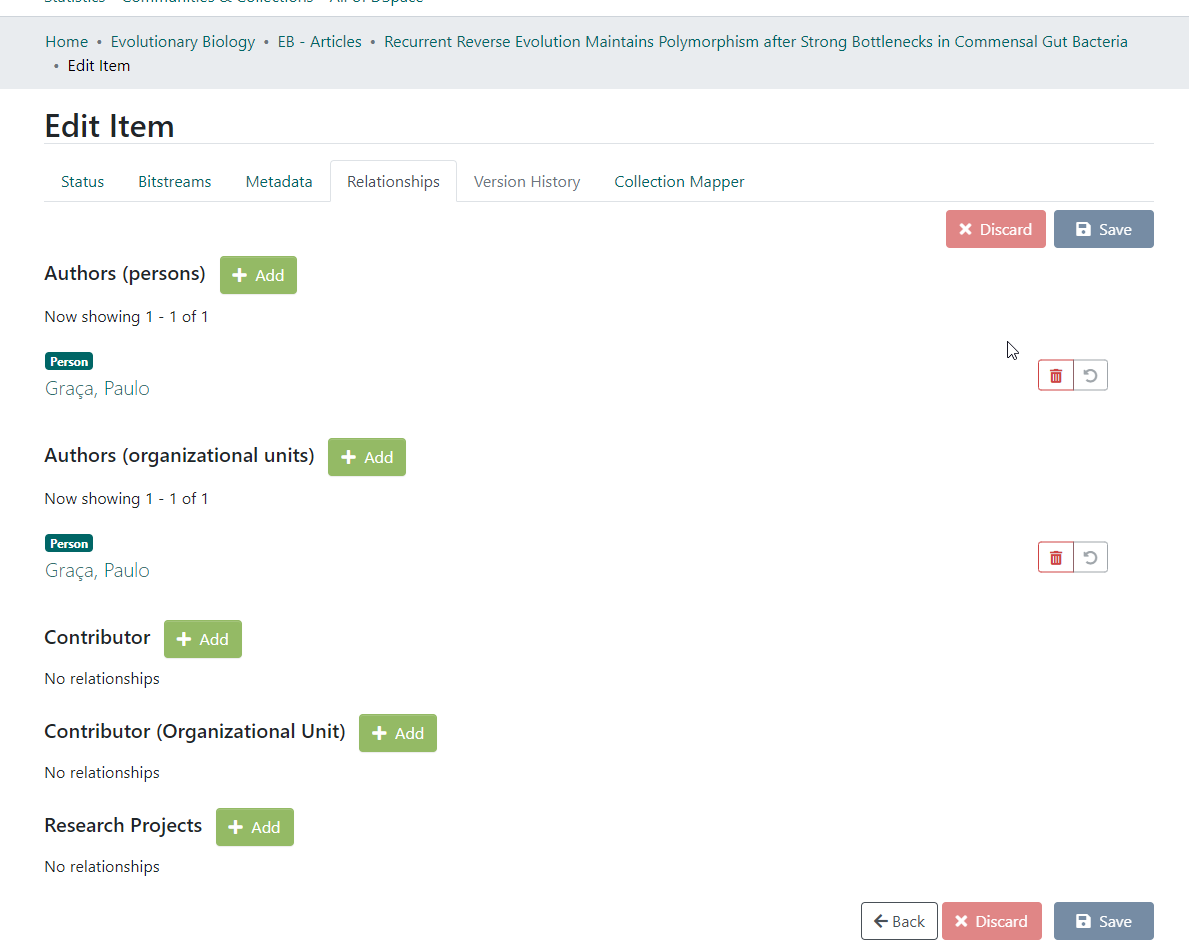
Task: Click the Research Projects section heading
Action: [123, 825]
